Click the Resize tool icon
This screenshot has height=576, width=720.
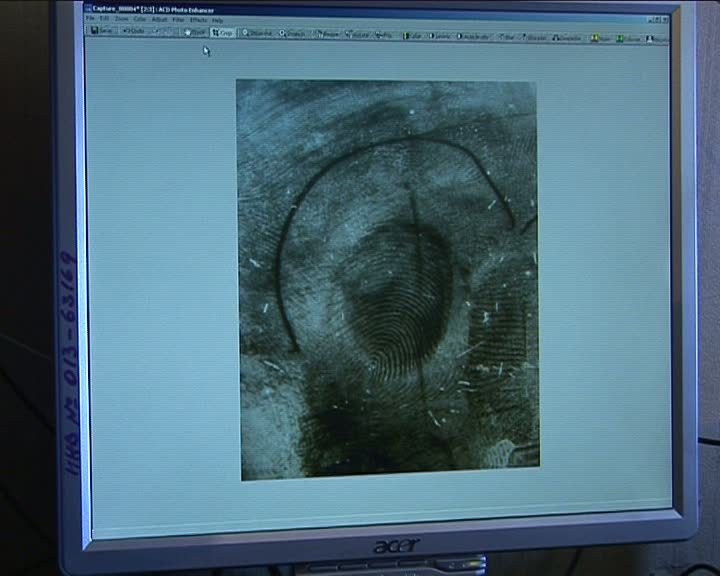pos(328,34)
